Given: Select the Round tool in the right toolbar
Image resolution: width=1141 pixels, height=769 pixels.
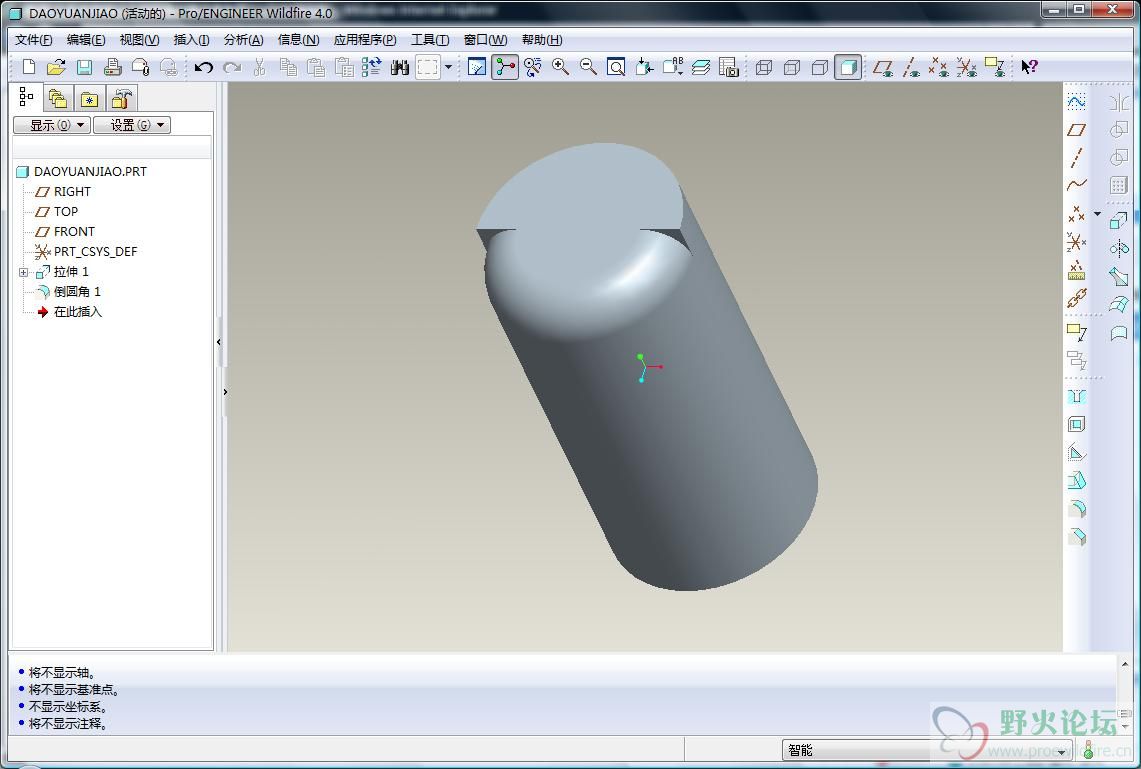Looking at the screenshot, I should click(x=1076, y=509).
